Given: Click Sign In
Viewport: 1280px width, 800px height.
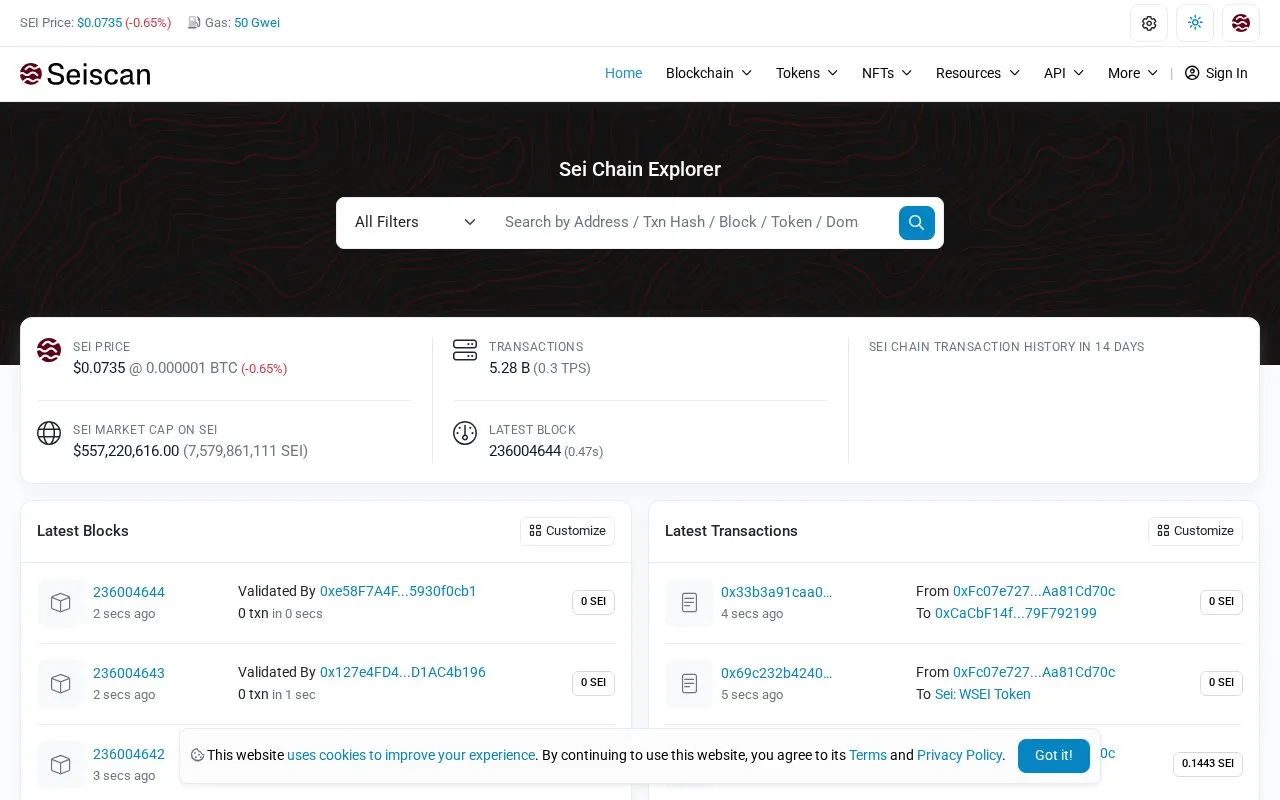Looking at the screenshot, I should (x=1216, y=73).
